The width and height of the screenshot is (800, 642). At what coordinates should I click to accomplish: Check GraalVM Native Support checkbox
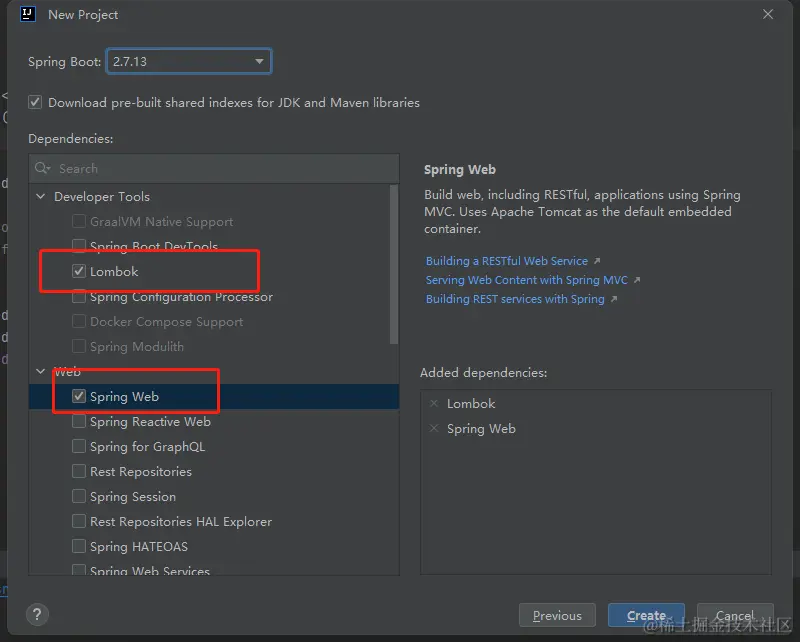pyautogui.click(x=79, y=221)
